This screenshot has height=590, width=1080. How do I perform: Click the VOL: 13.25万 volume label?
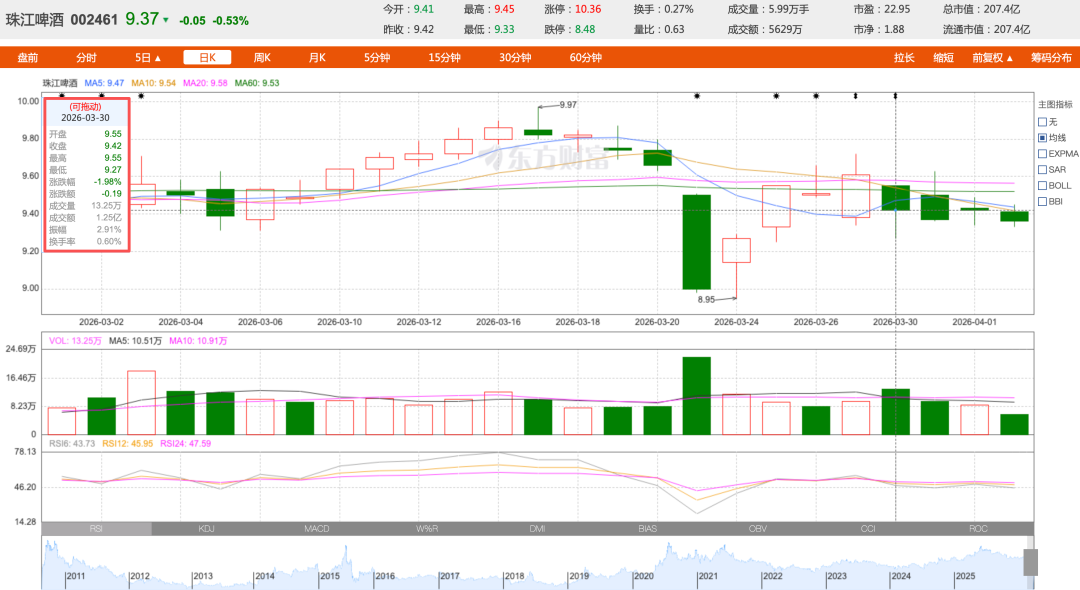[75, 341]
